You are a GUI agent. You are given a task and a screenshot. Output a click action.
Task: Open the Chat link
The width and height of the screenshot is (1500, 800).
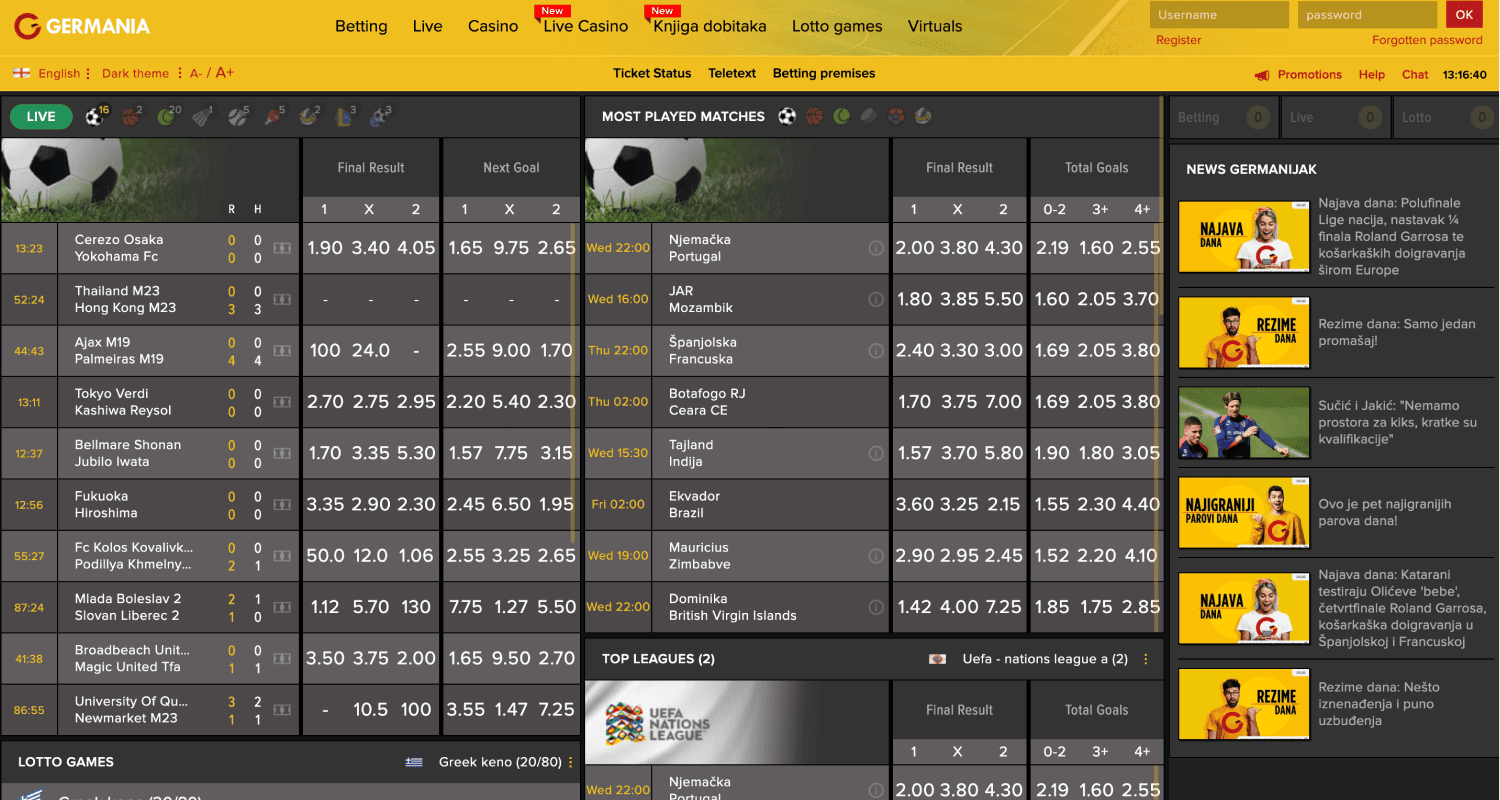click(x=1415, y=75)
